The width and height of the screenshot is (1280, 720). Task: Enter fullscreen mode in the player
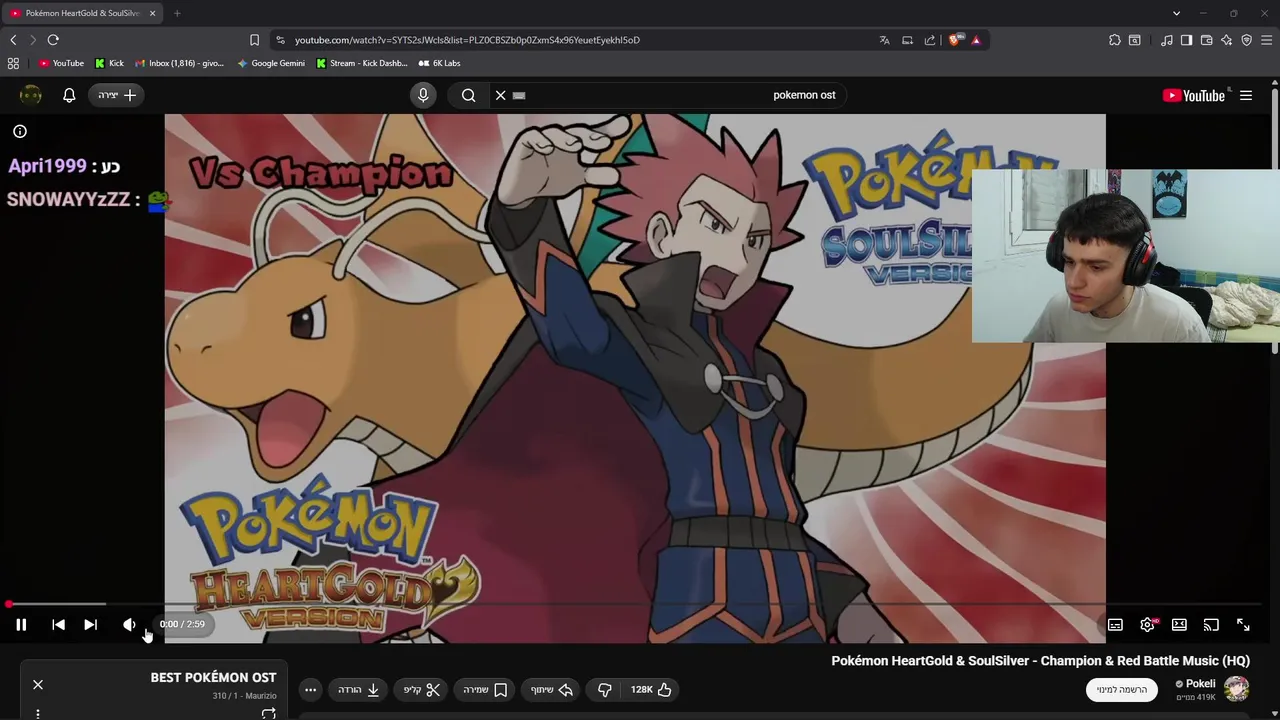tap(1243, 625)
